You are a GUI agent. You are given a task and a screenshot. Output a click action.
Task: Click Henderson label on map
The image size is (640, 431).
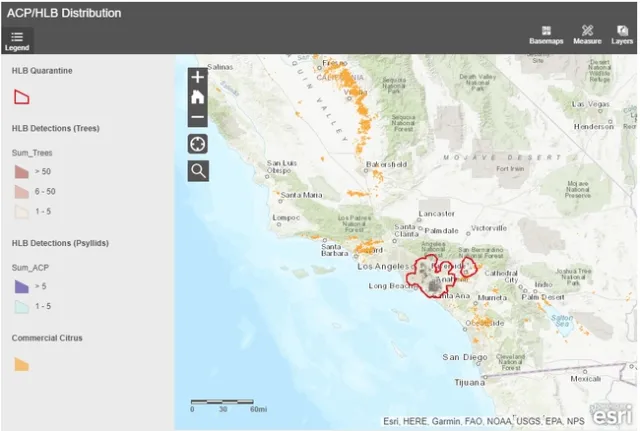point(594,127)
